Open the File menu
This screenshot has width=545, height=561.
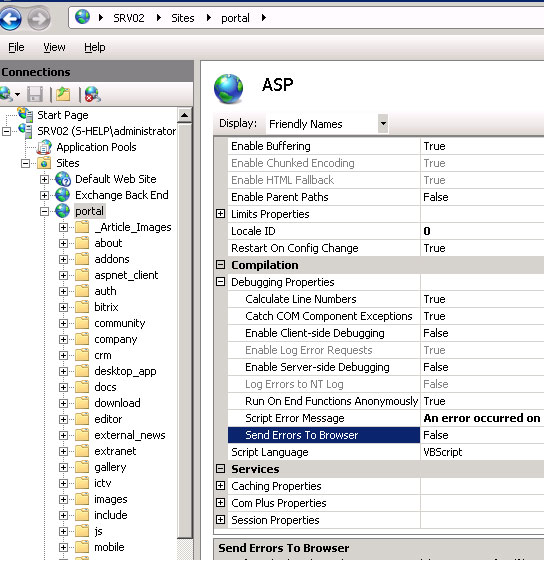tap(16, 47)
